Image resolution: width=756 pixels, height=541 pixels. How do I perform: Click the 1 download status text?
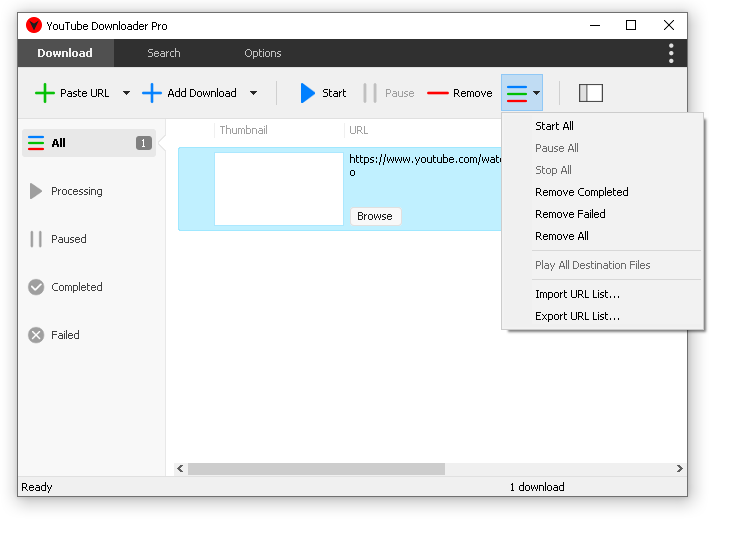pyautogui.click(x=537, y=487)
